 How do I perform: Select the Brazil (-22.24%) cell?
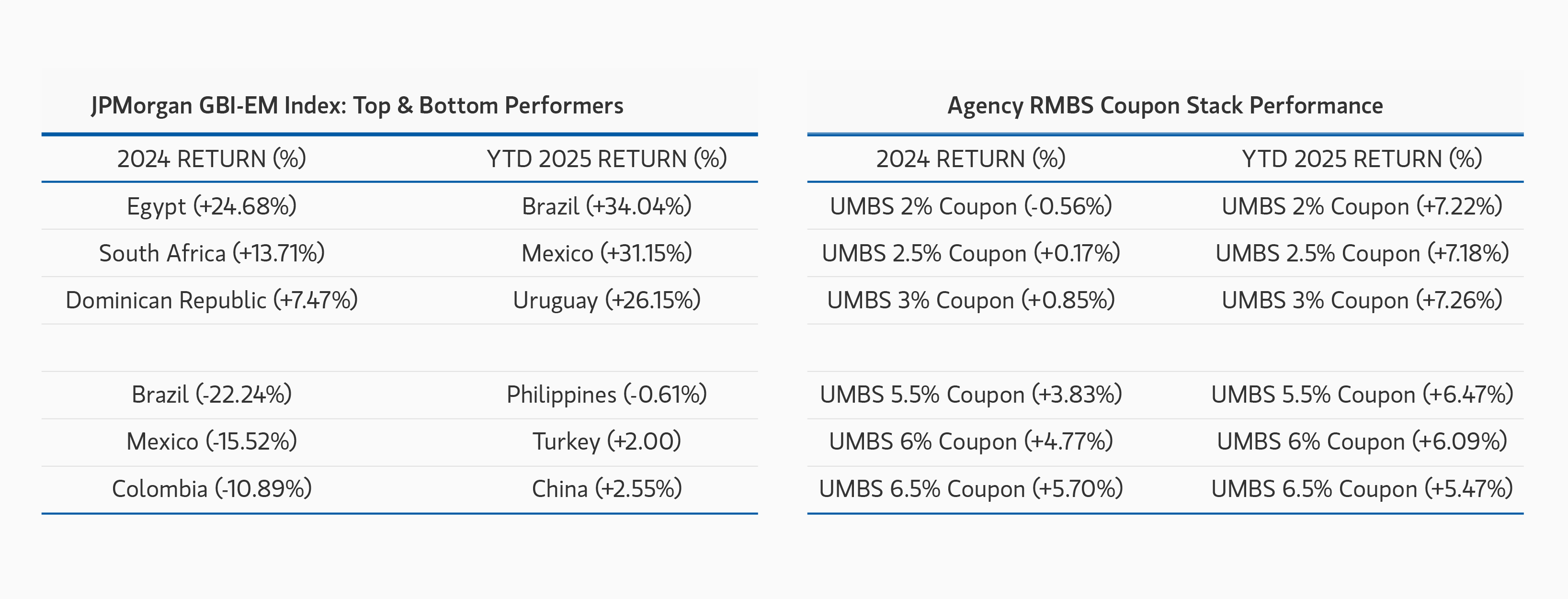click(x=211, y=395)
